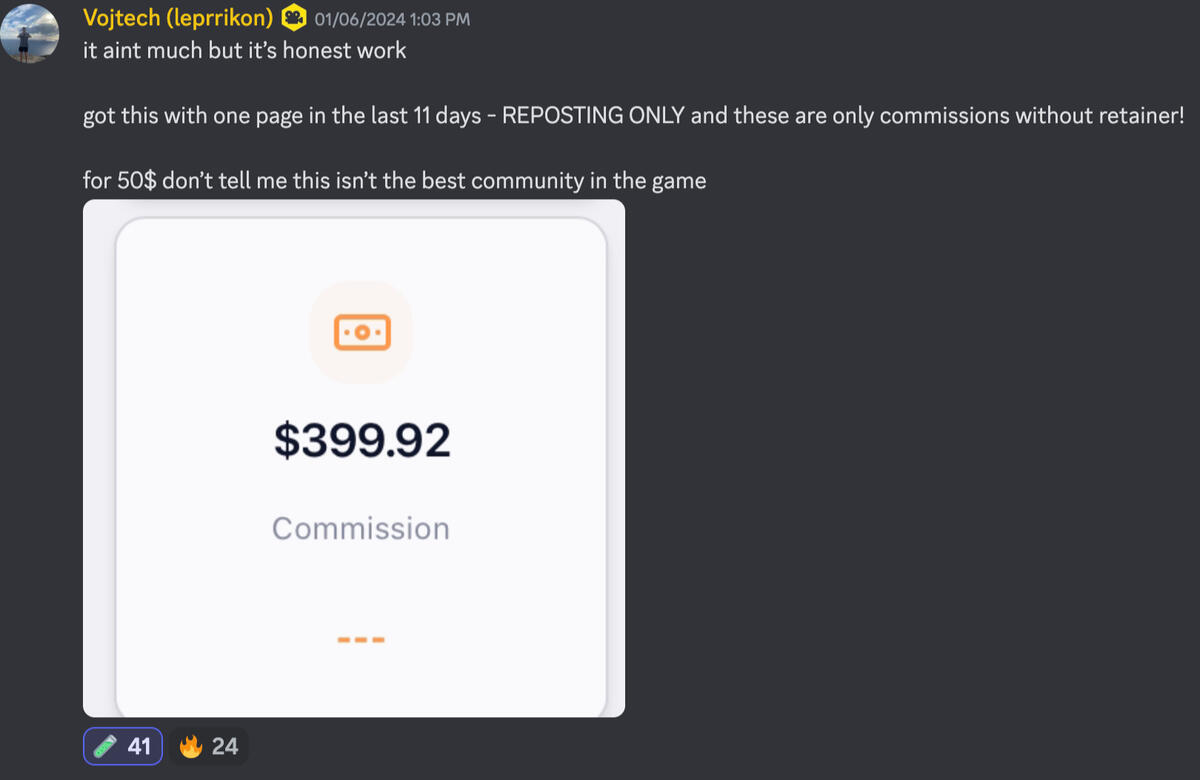Click the Vojtech (leprrikon) username

tap(178, 18)
